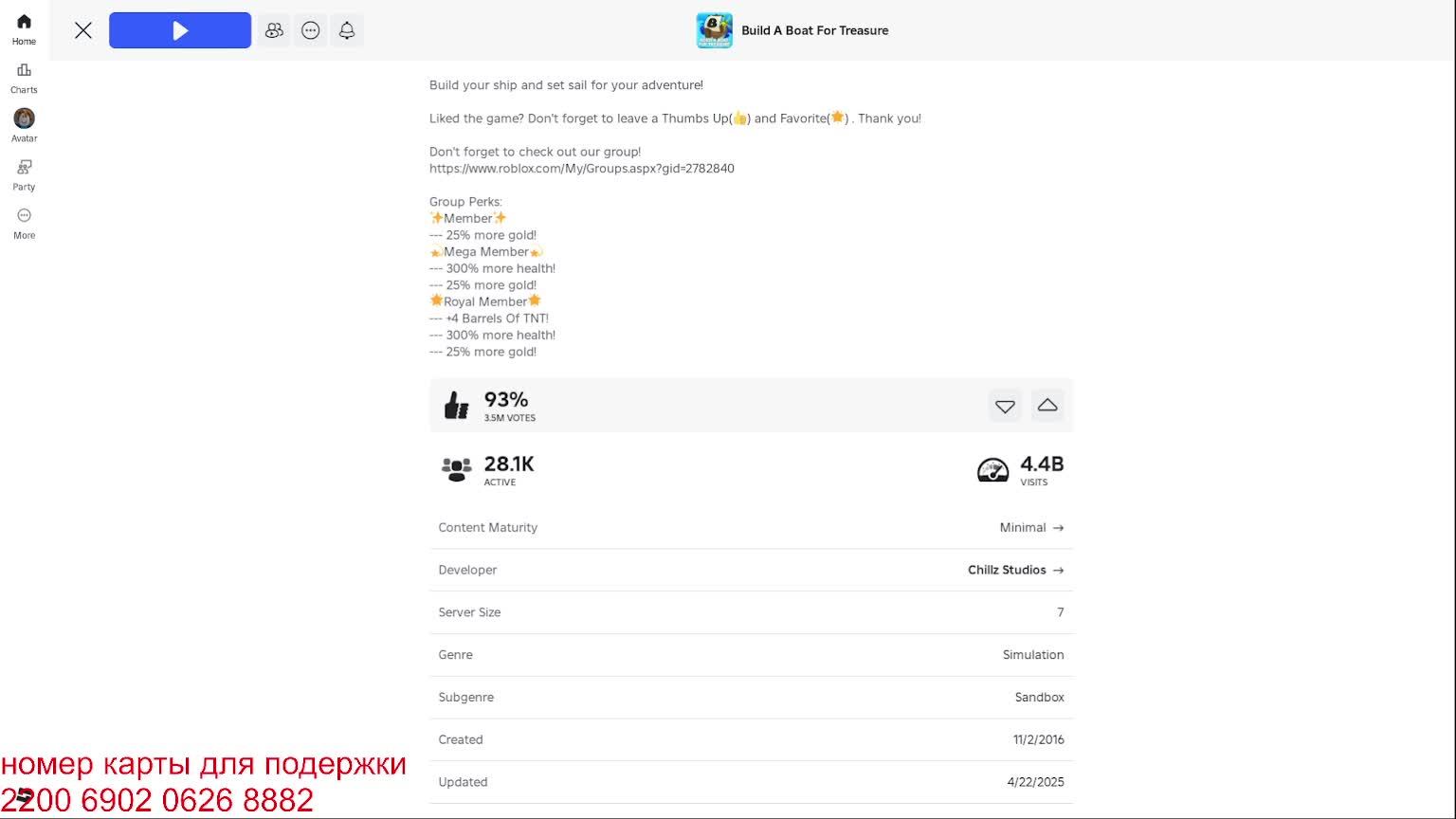The width and height of the screenshot is (1456, 819).
Task: Click the active players icon
Action: point(457,469)
